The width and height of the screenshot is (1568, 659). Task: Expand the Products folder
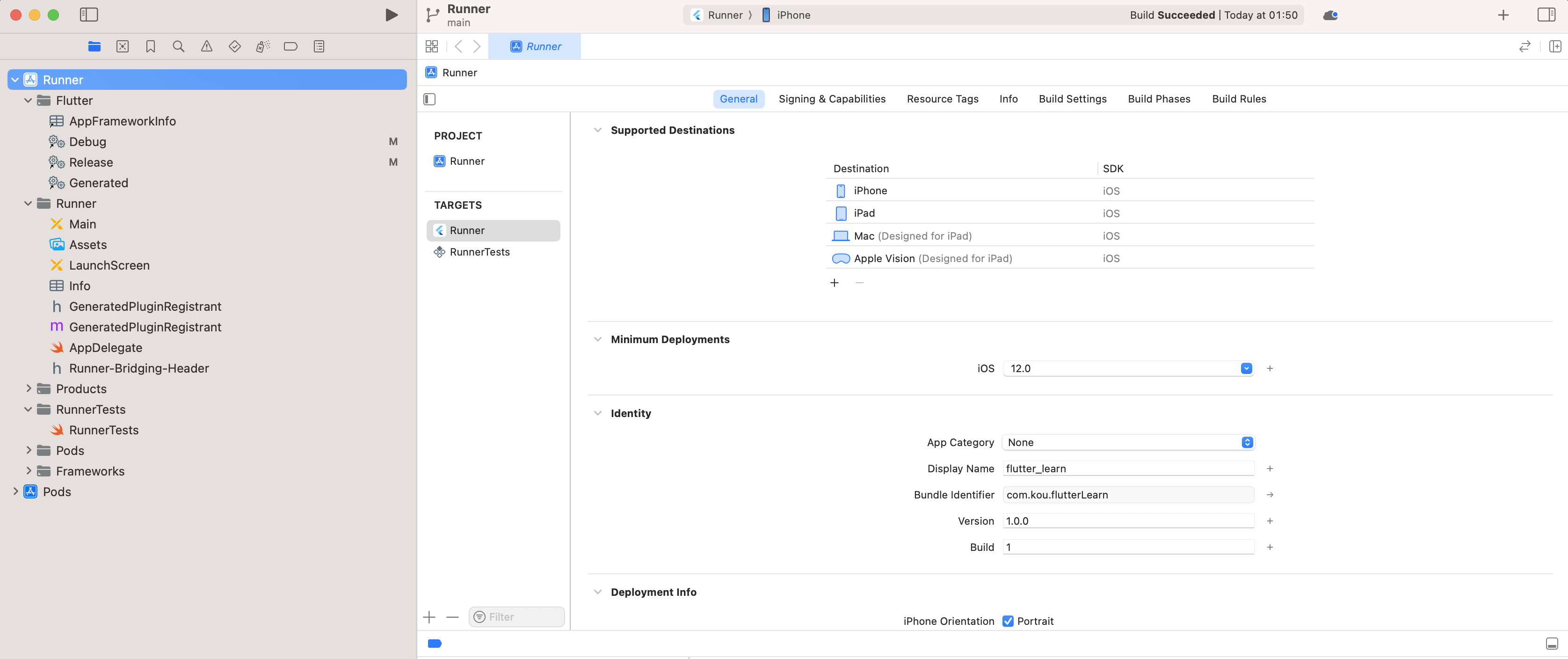point(28,388)
